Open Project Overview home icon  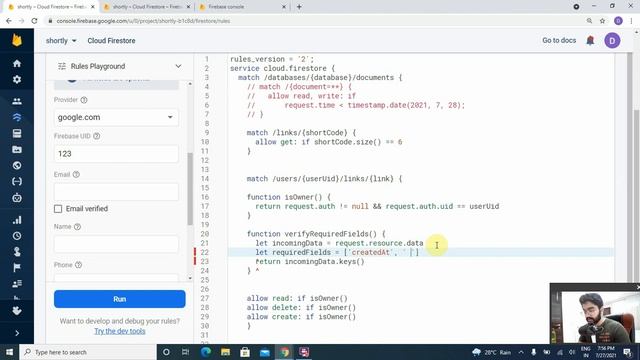pyautogui.click(x=17, y=64)
